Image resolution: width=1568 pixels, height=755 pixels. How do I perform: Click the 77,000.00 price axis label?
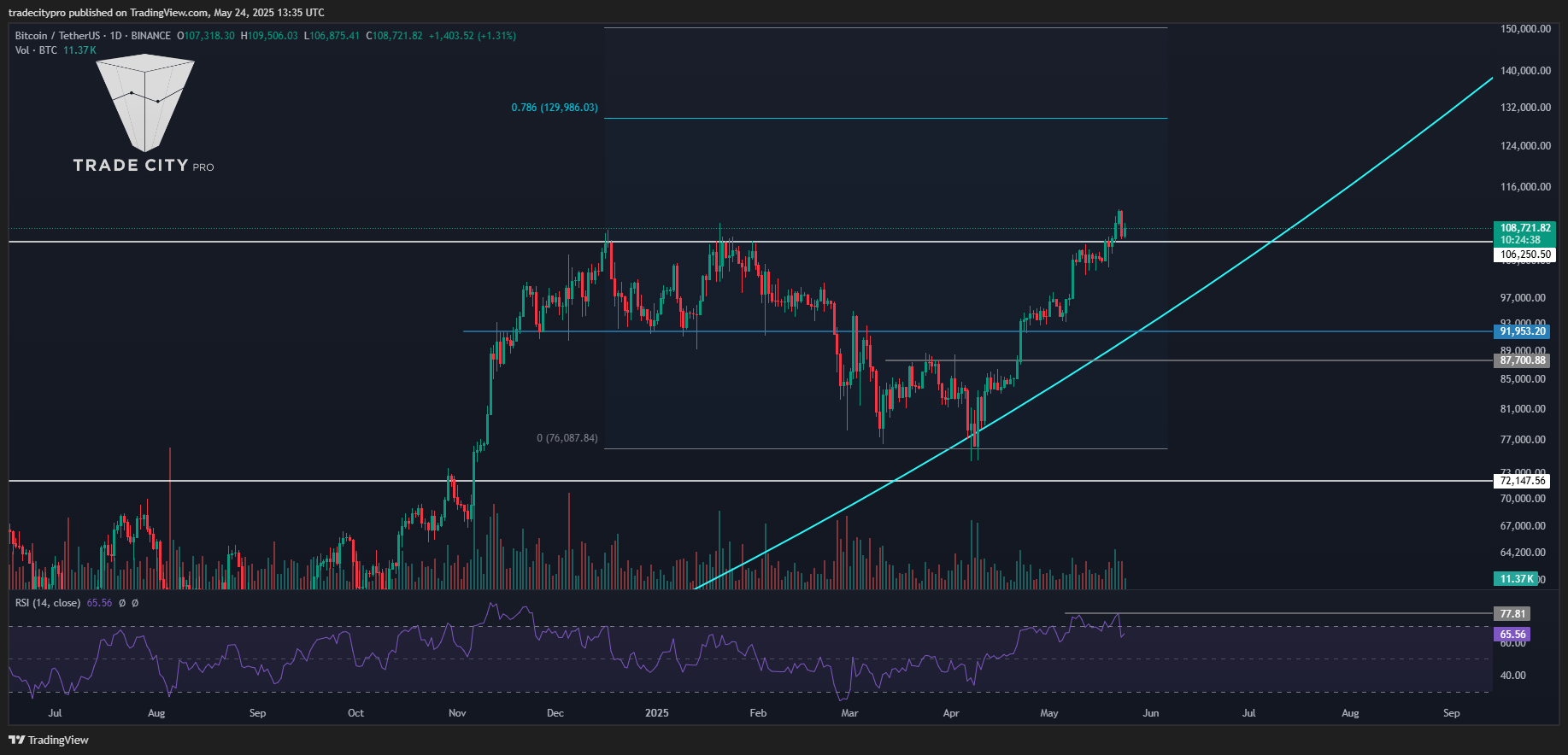click(x=1523, y=440)
